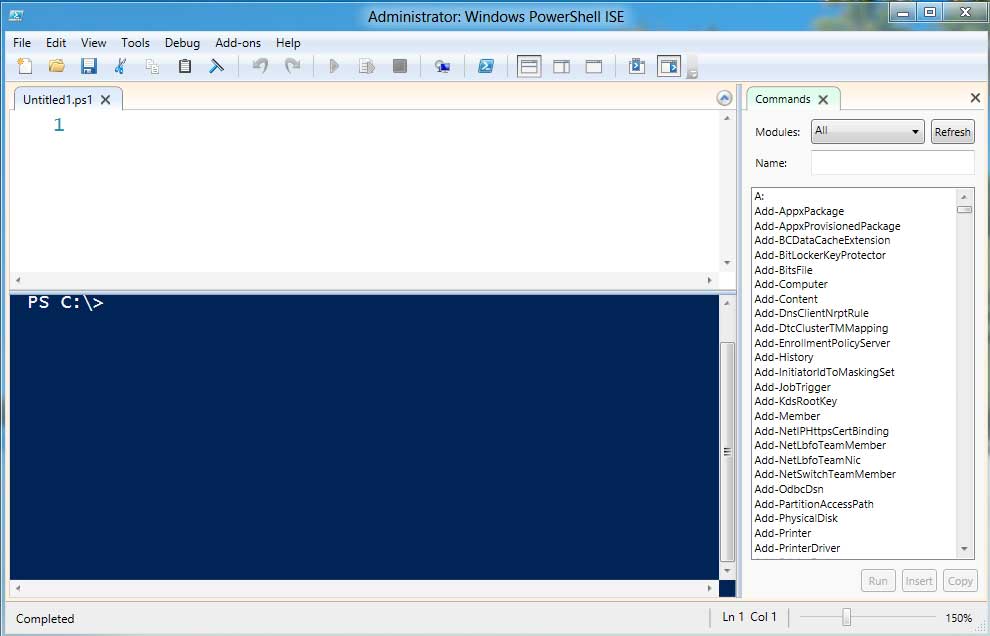The width and height of the screenshot is (990, 636).
Task: Show Command Window toolbar icon
Action: coord(636,66)
